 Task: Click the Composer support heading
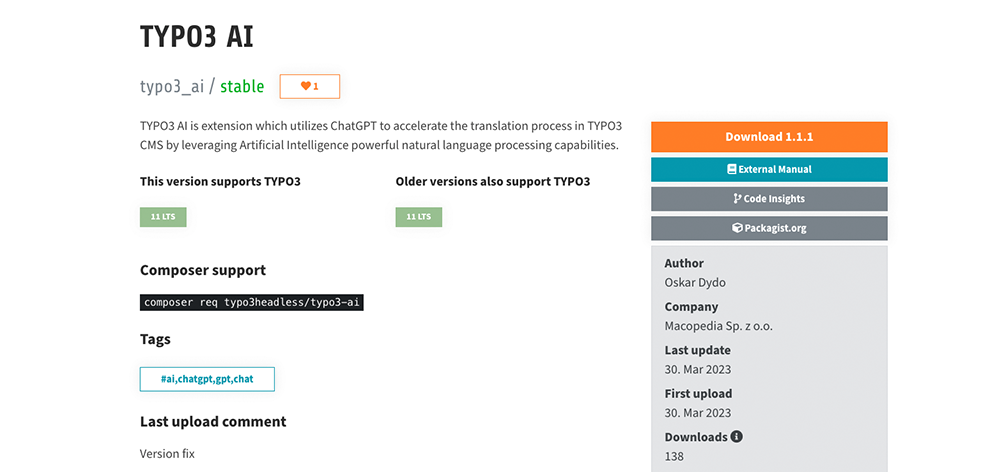pyautogui.click(x=203, y=270)
